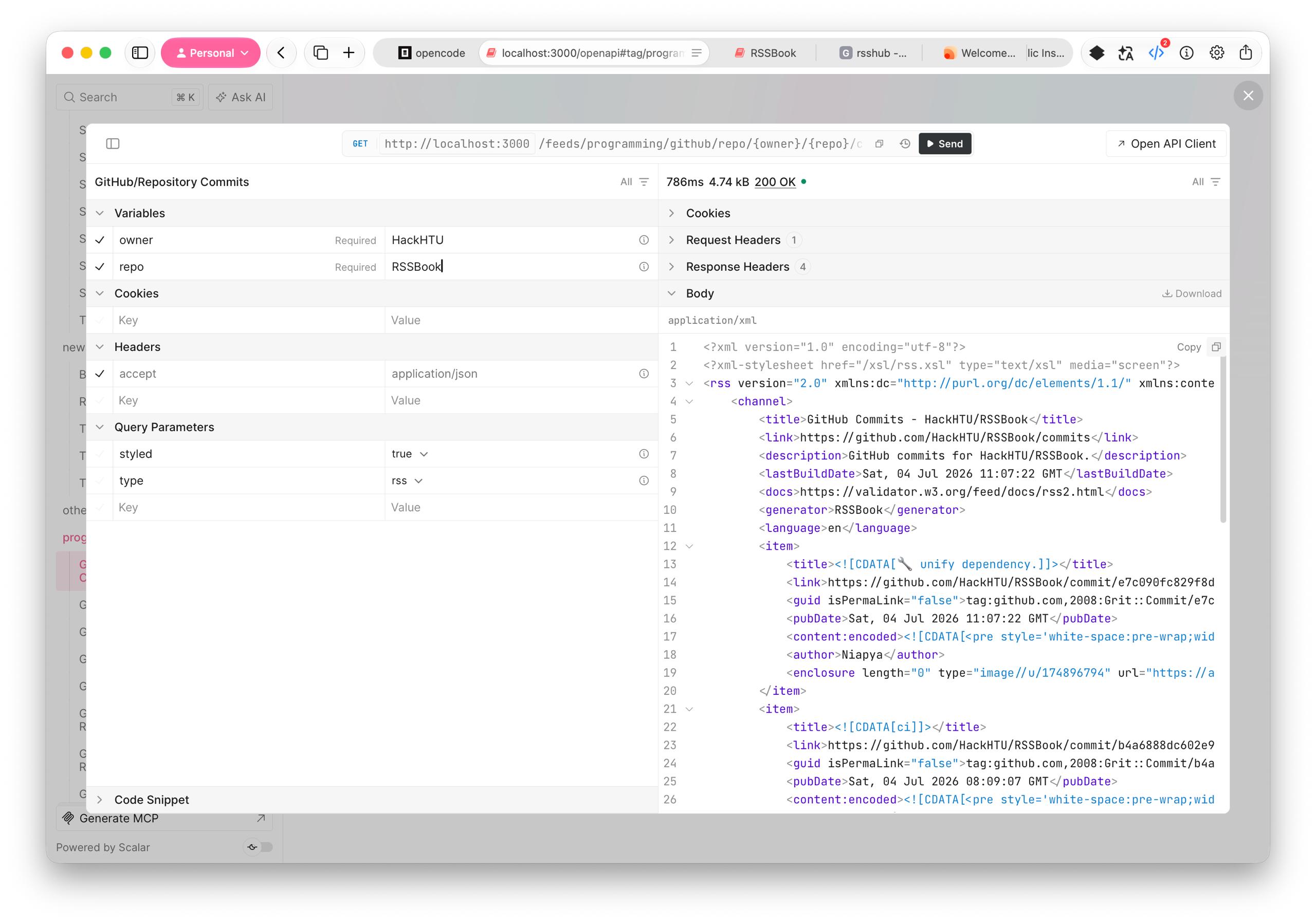Click info icon in accept header row
This screenshot has height=924, width=1316.
click(644, 374)
